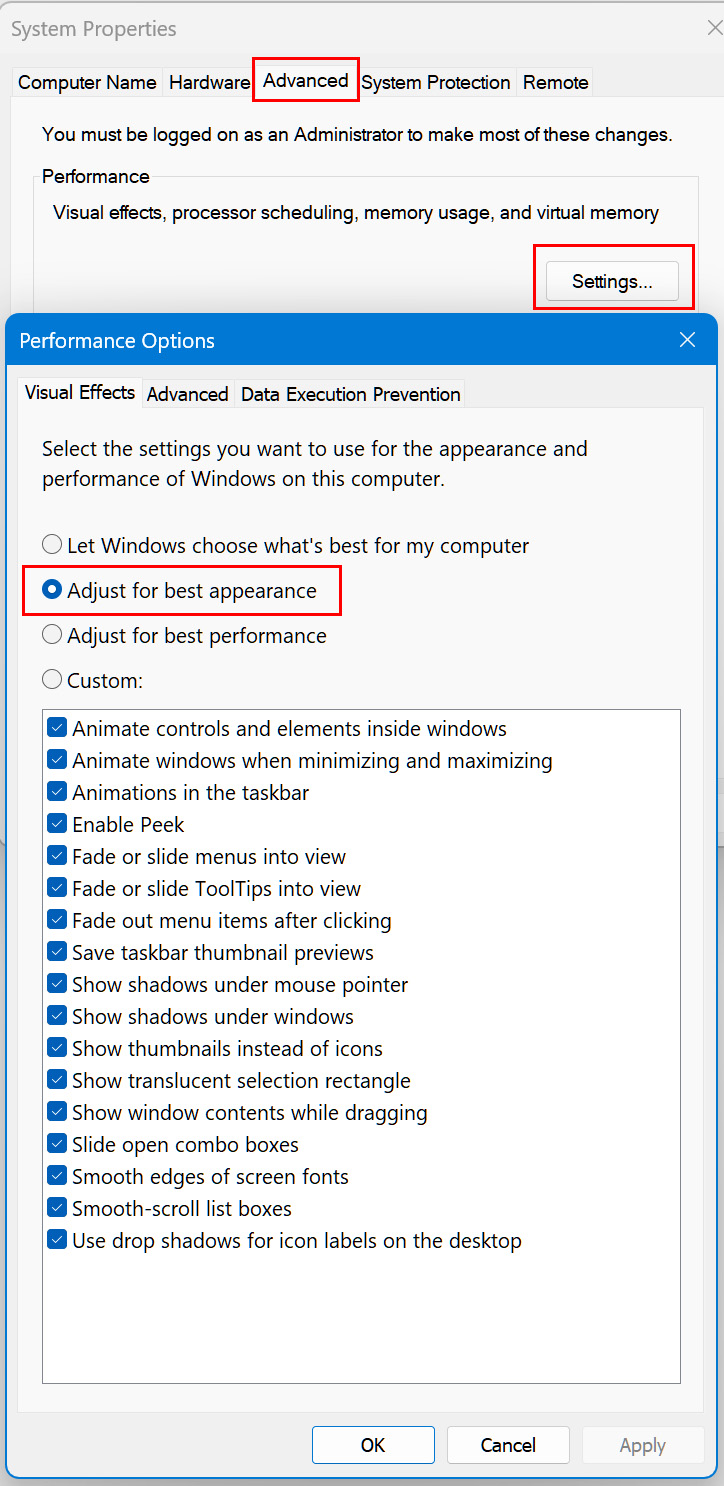Select the Remote tab
Image resolution: width=724 pixels, height=1486 pixels.
pyautogui.click(x=556, y=82)
